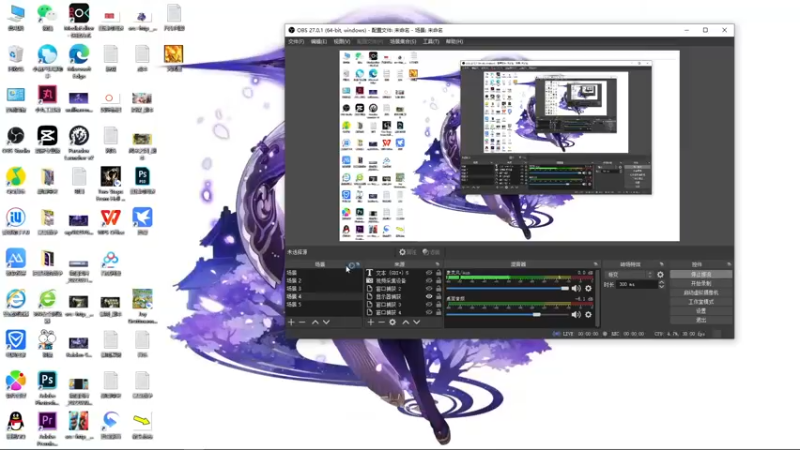800x450 pixels.
Task: Remove the selected scene with the minus icon
Action: (x=302, y=322)
